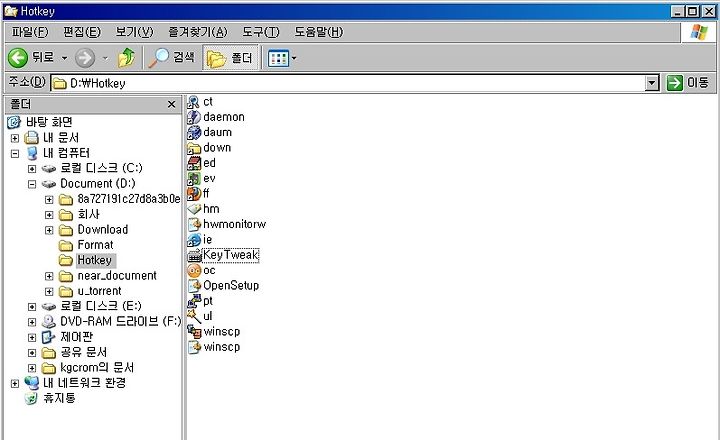This screenshot has height=440, width=720.
Task: Open the address bar dropdown
Action: (x=652, y=83)
